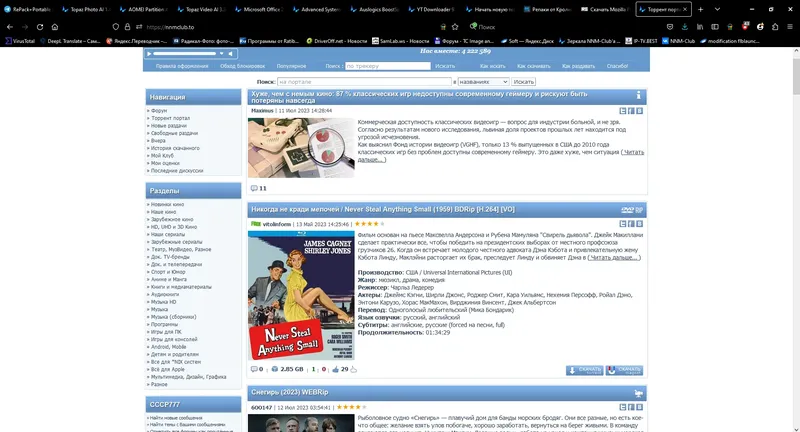Switch to the Auslogics BoostSpeed tab
Screen dimensions: 800x432
(x=376, y=9)
